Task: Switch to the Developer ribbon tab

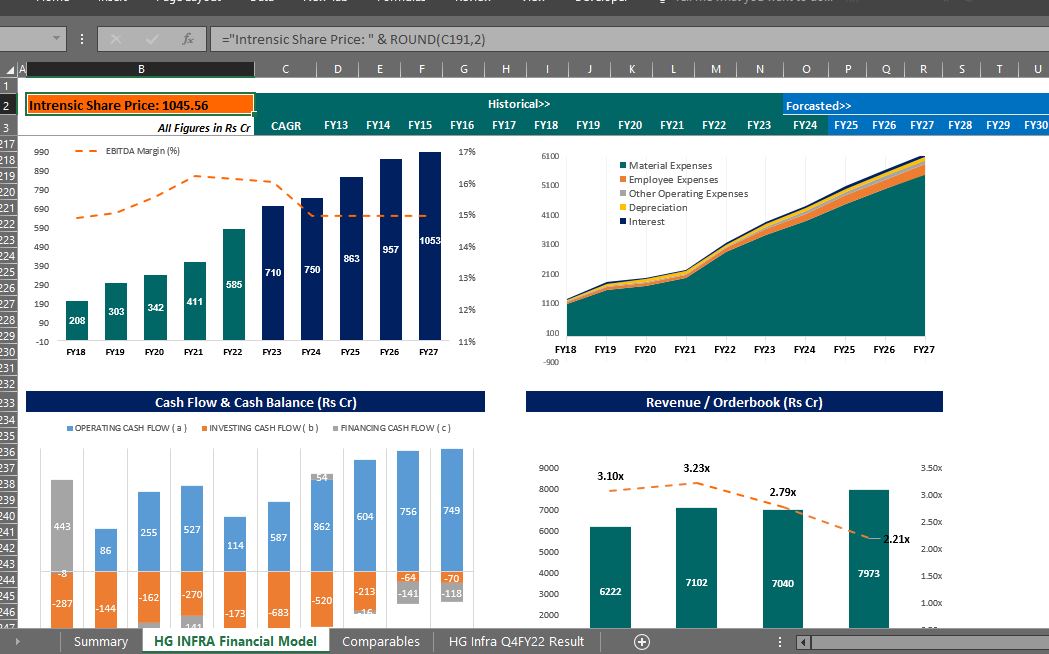Action: click(x=601, y=2)
